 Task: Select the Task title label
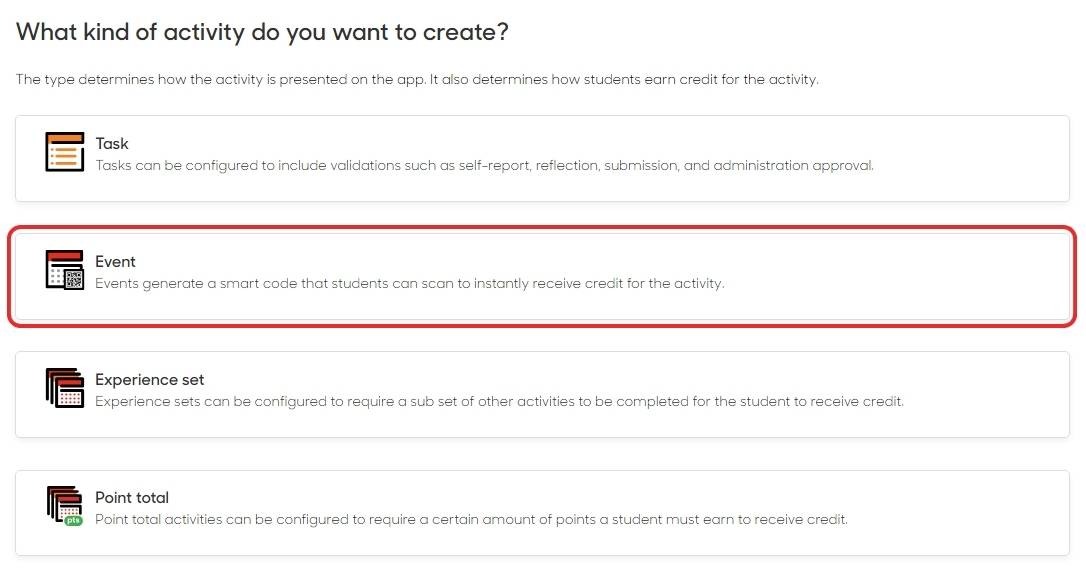tap(112, 143)
